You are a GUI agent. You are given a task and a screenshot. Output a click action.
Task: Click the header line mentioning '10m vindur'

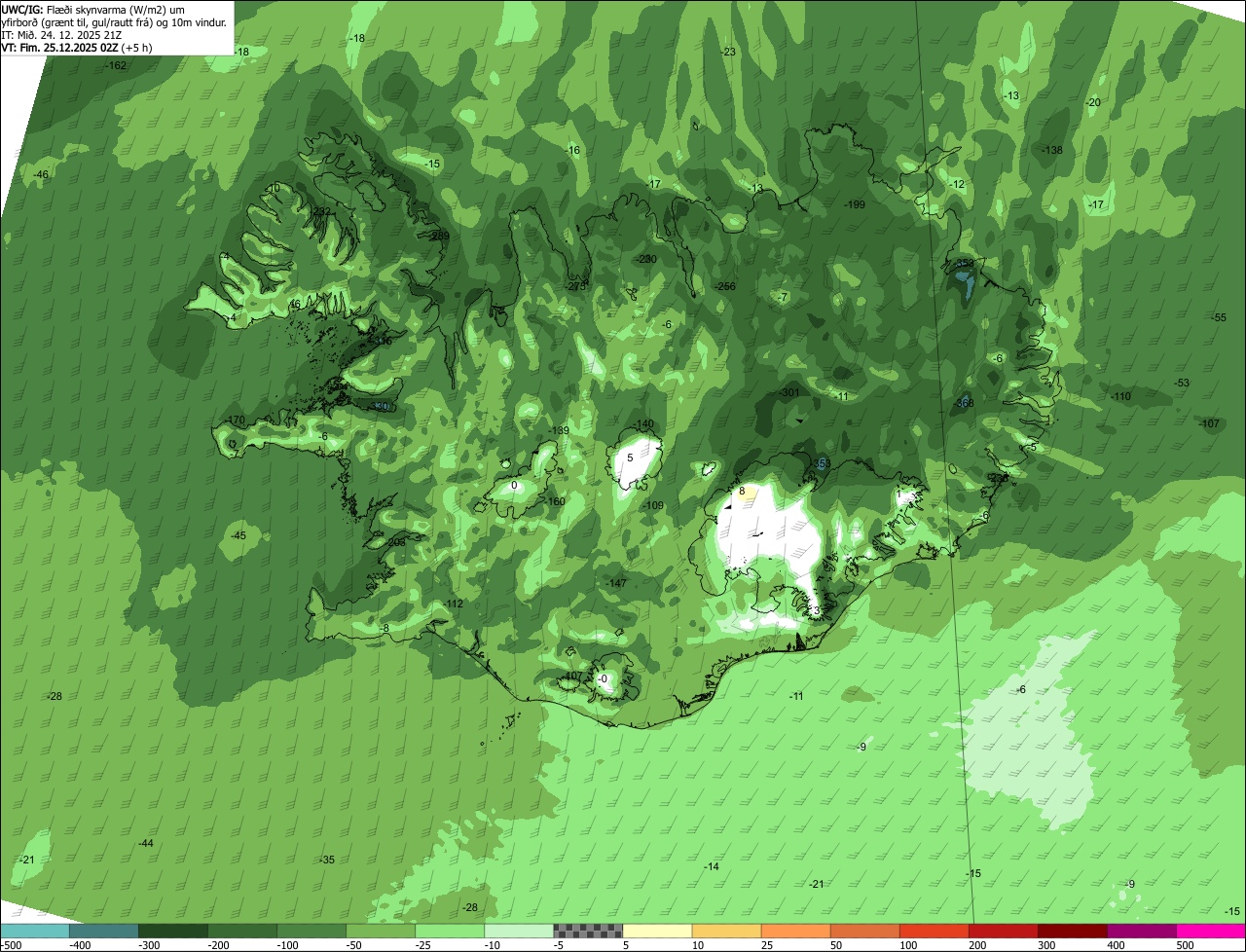(114, 22)
